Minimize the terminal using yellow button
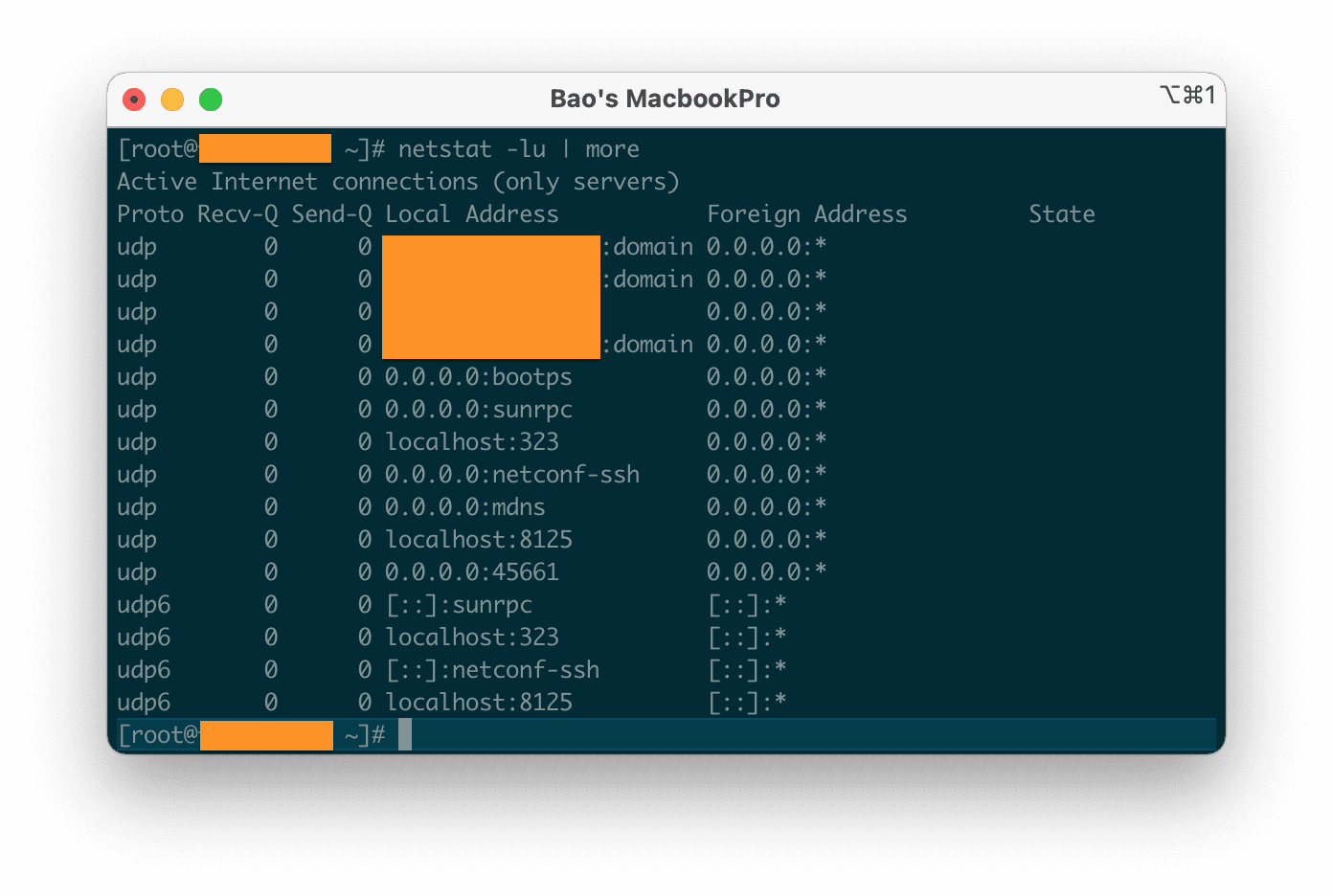The width and height of the screenshot is (1333, 896). 172,100
